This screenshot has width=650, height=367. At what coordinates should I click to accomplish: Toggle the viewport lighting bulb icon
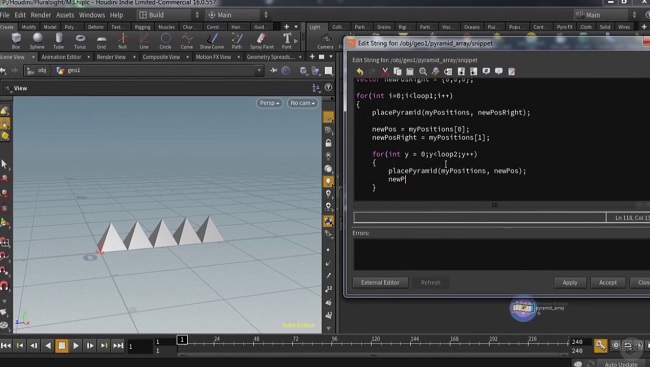(x=328, y=181)
